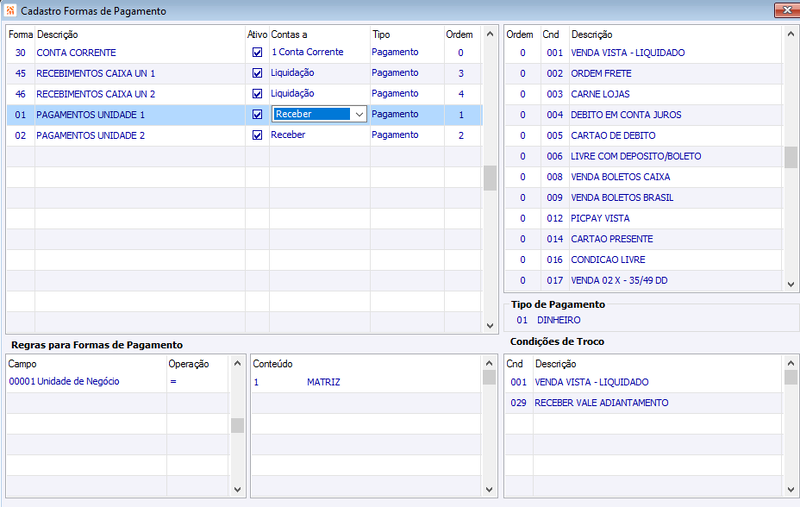Click up arrow of conditions list scrollbar
This screenshot has height=507, width=800.
pos(790,34)
